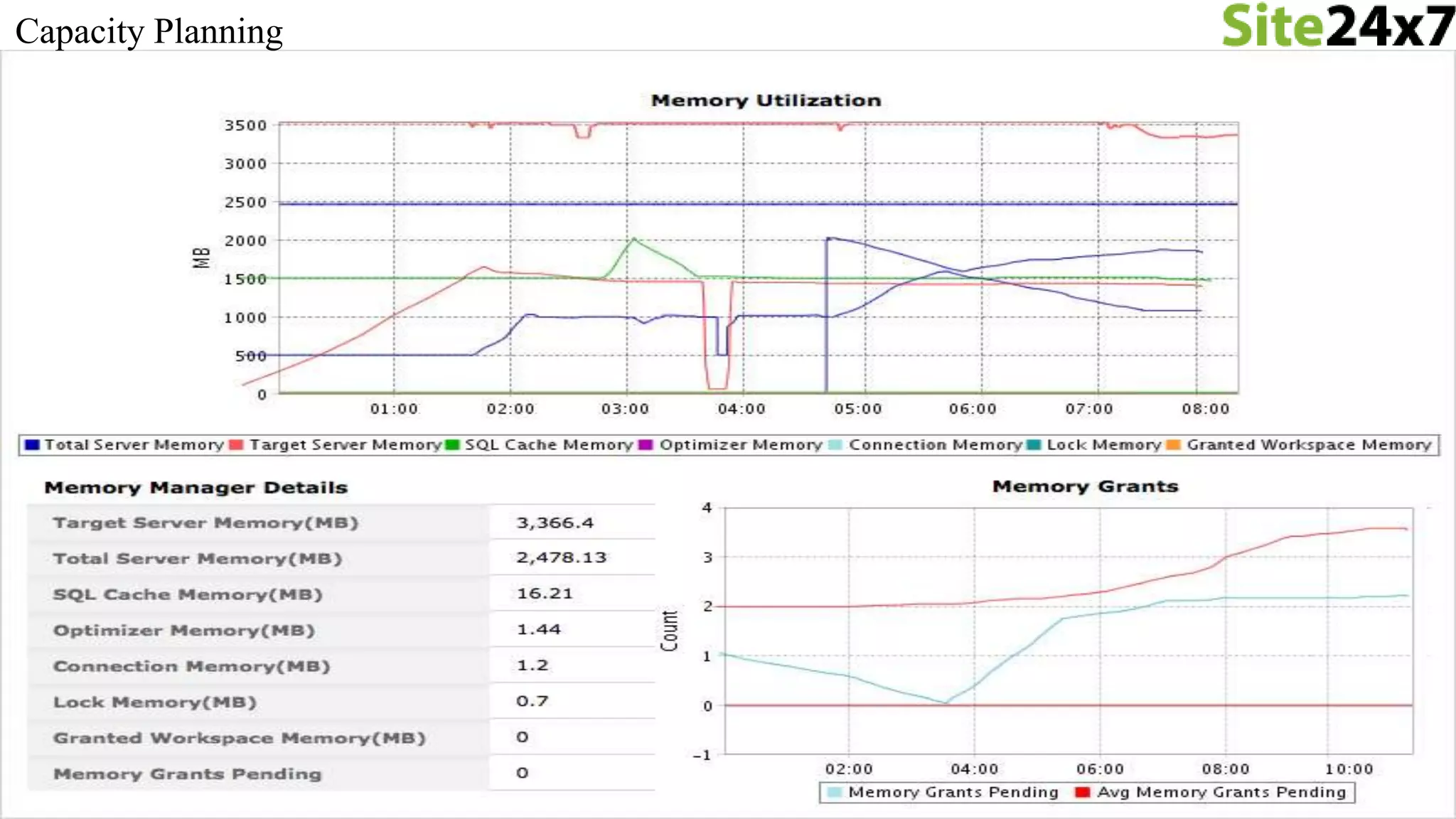Click the Connection Memory(MB) row label
Image resolution: width=1456 pixels, height=819 pixels.
(x=191, y=667)
